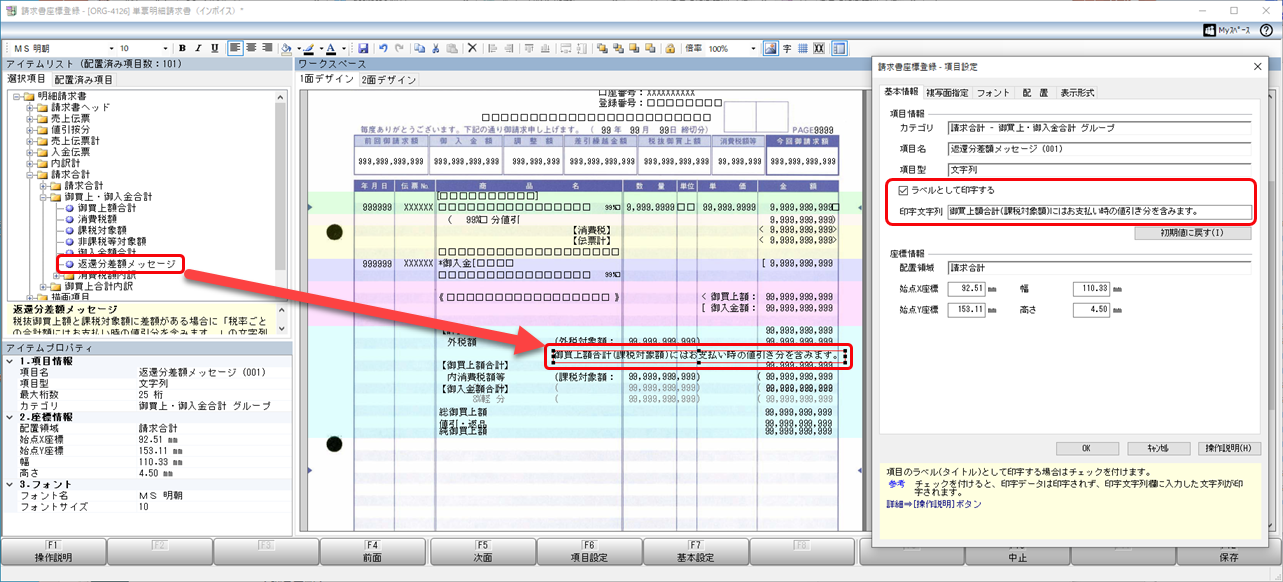Toggle bold formatting

pos(182,48)
